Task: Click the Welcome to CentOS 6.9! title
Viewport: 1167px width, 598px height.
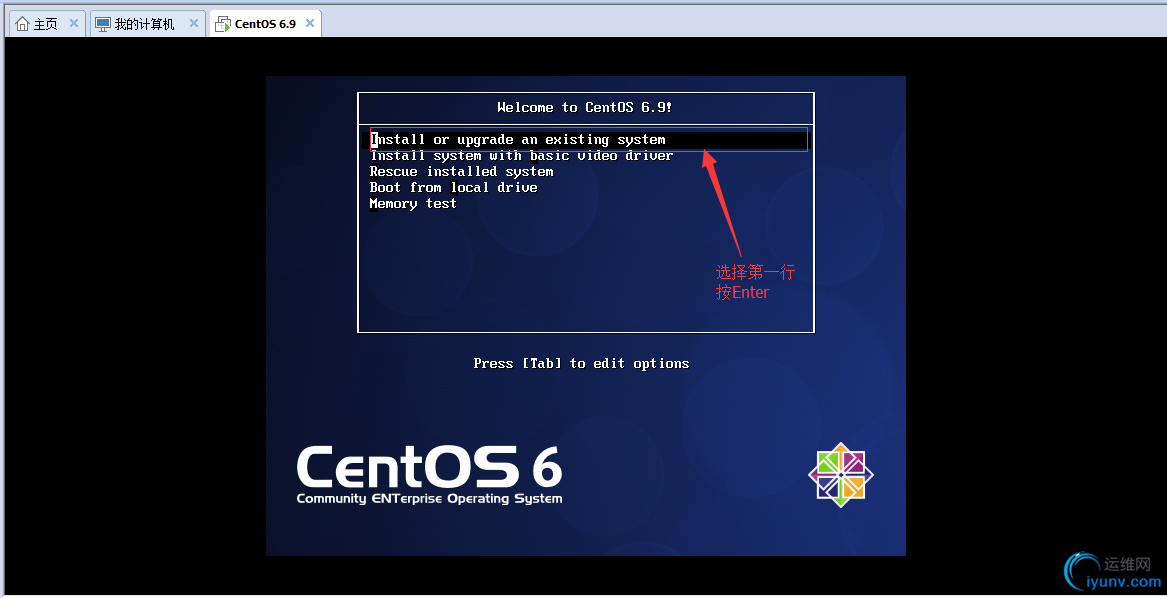Action: coord(584,107)
